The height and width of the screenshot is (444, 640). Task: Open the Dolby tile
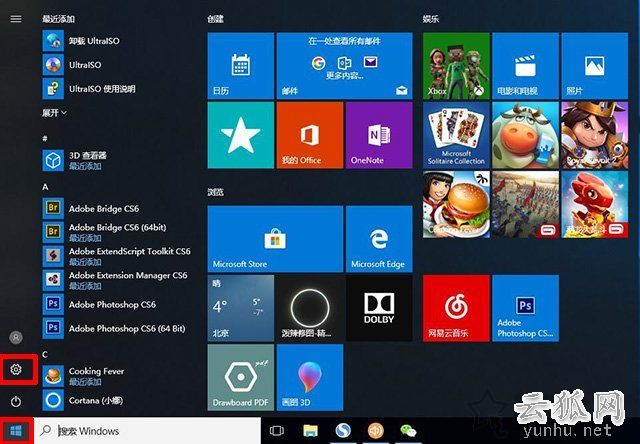[379, 308]
